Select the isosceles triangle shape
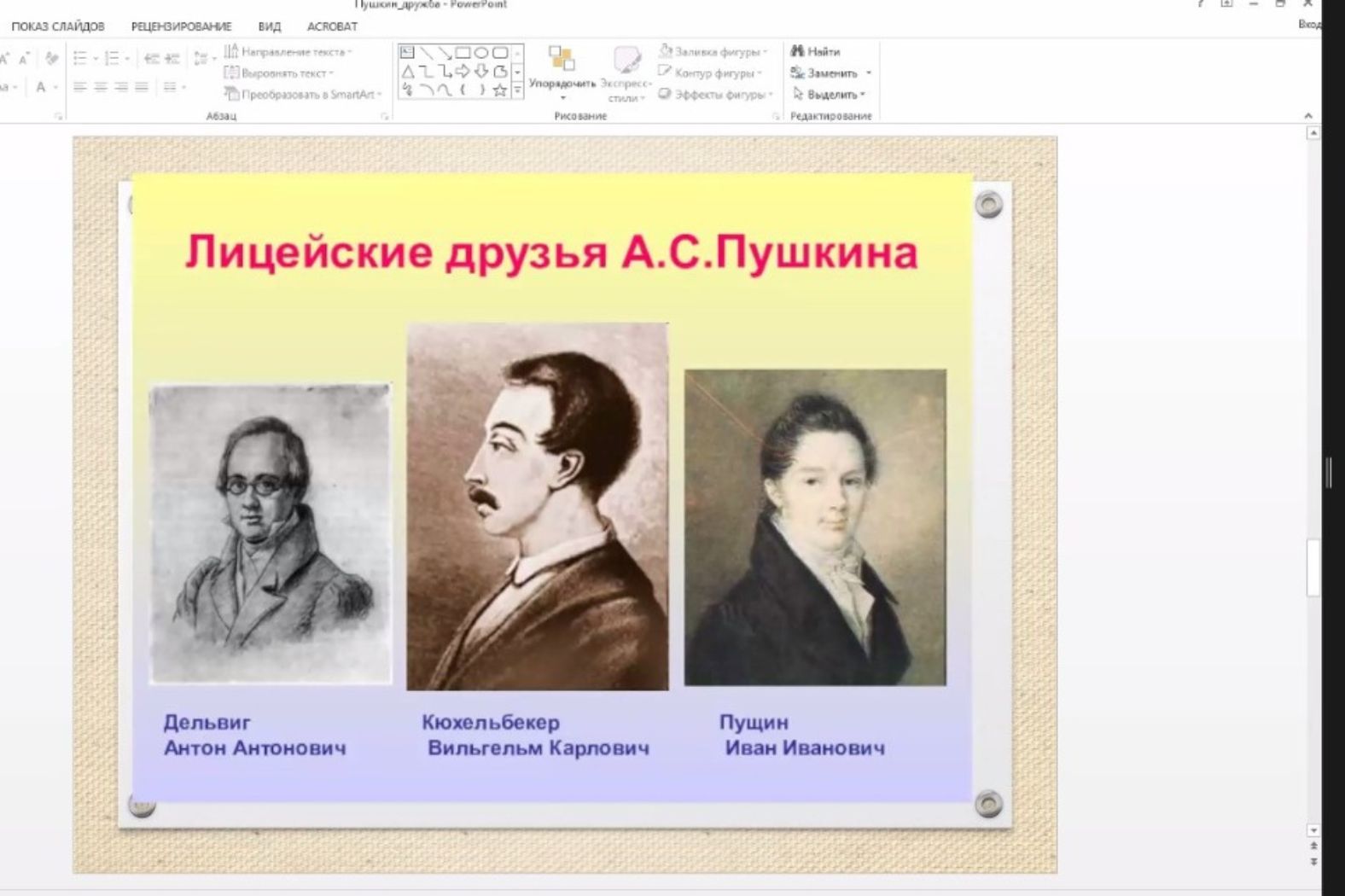Image resolution: width=1345 pixels, height=896 pixels. 408,72
